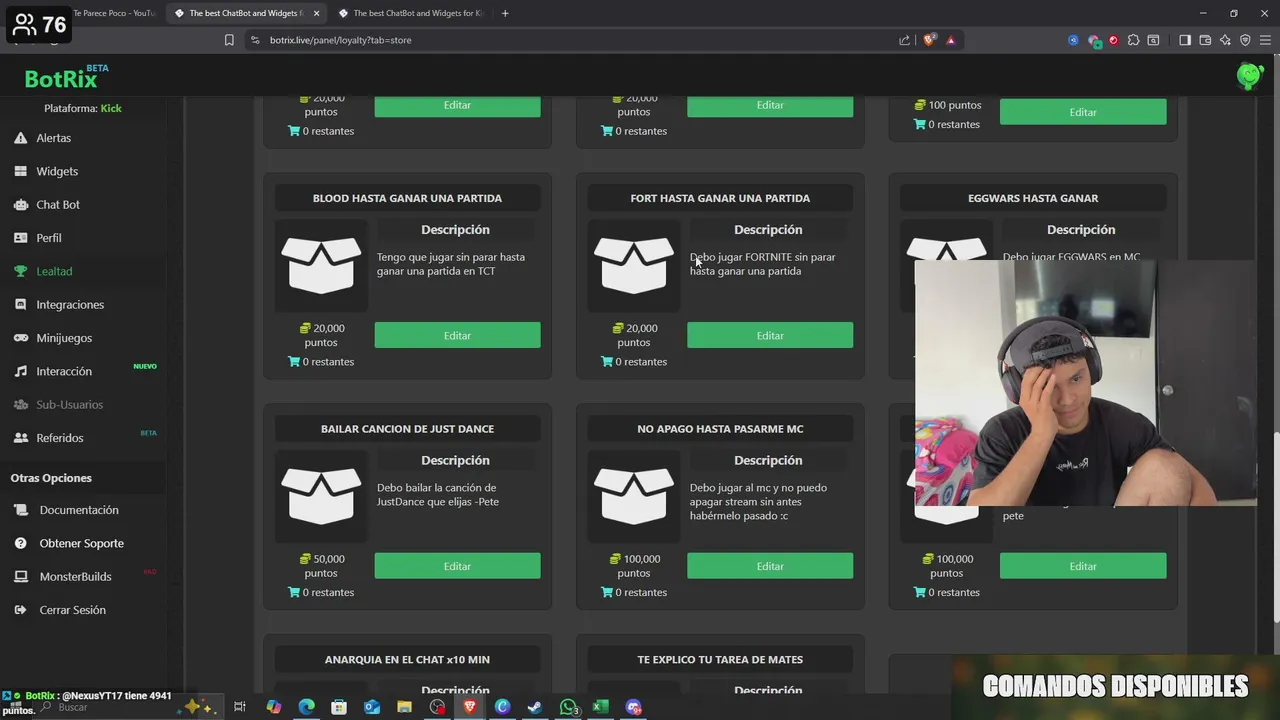The width and height of the screenshot is (1280, 720).
Task: Click the Otras Opciones heading
Action: point(51,478)
